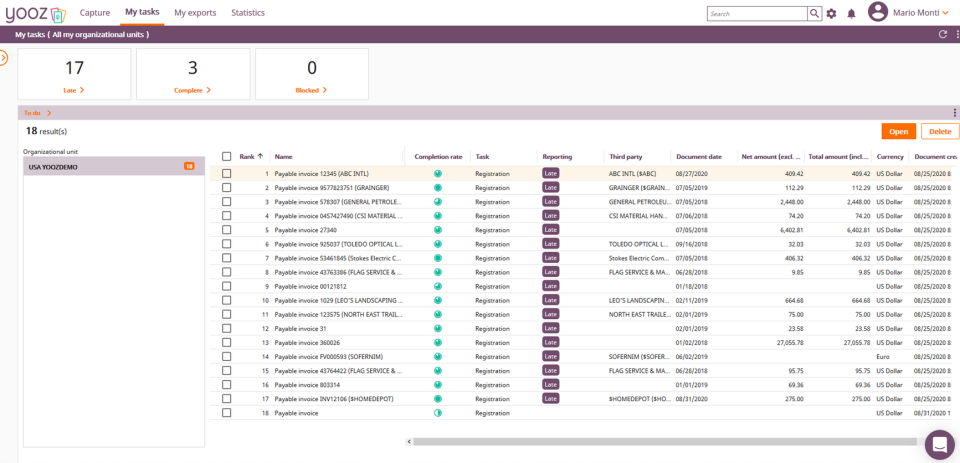Image resolution: width=960 pixels, height=463 pixels.
Task: Click Payable invoice 0457427490 name
Action: 339,216
